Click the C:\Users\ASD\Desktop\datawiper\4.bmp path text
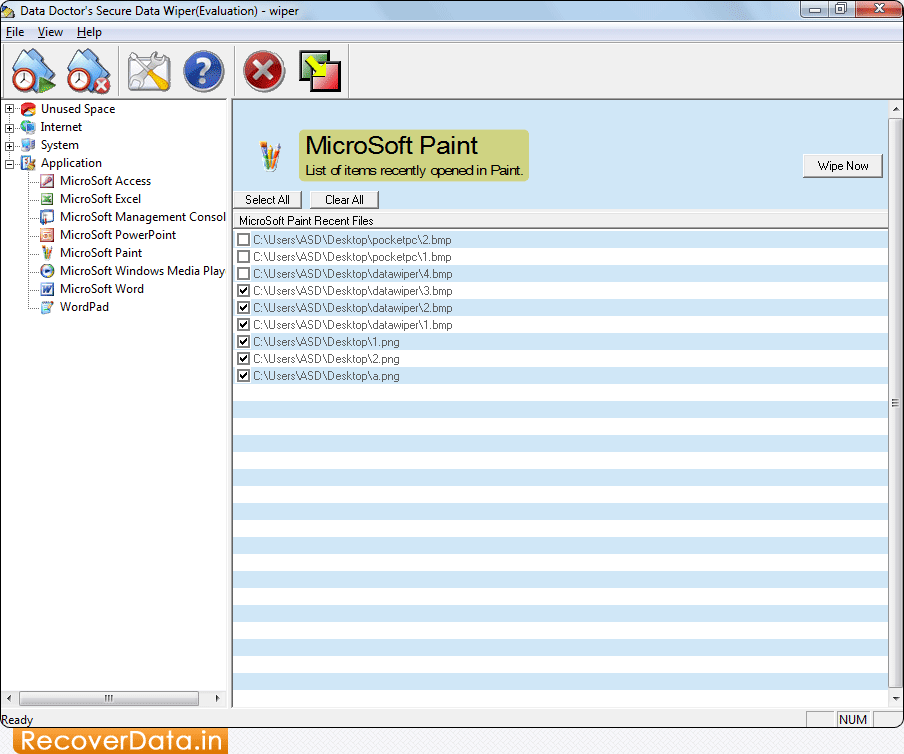The image size is (904, 754). (x=353, y=274)
